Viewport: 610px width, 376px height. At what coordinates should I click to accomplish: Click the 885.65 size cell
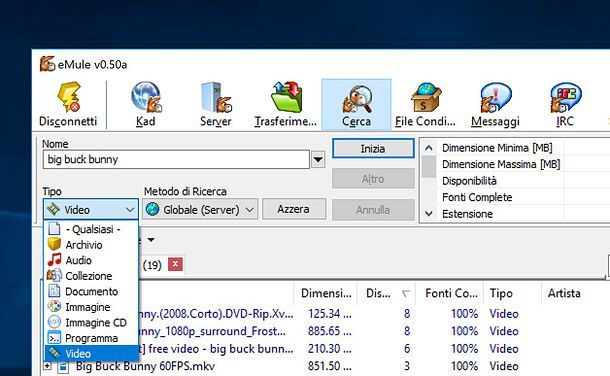click(x=330, y=331)
